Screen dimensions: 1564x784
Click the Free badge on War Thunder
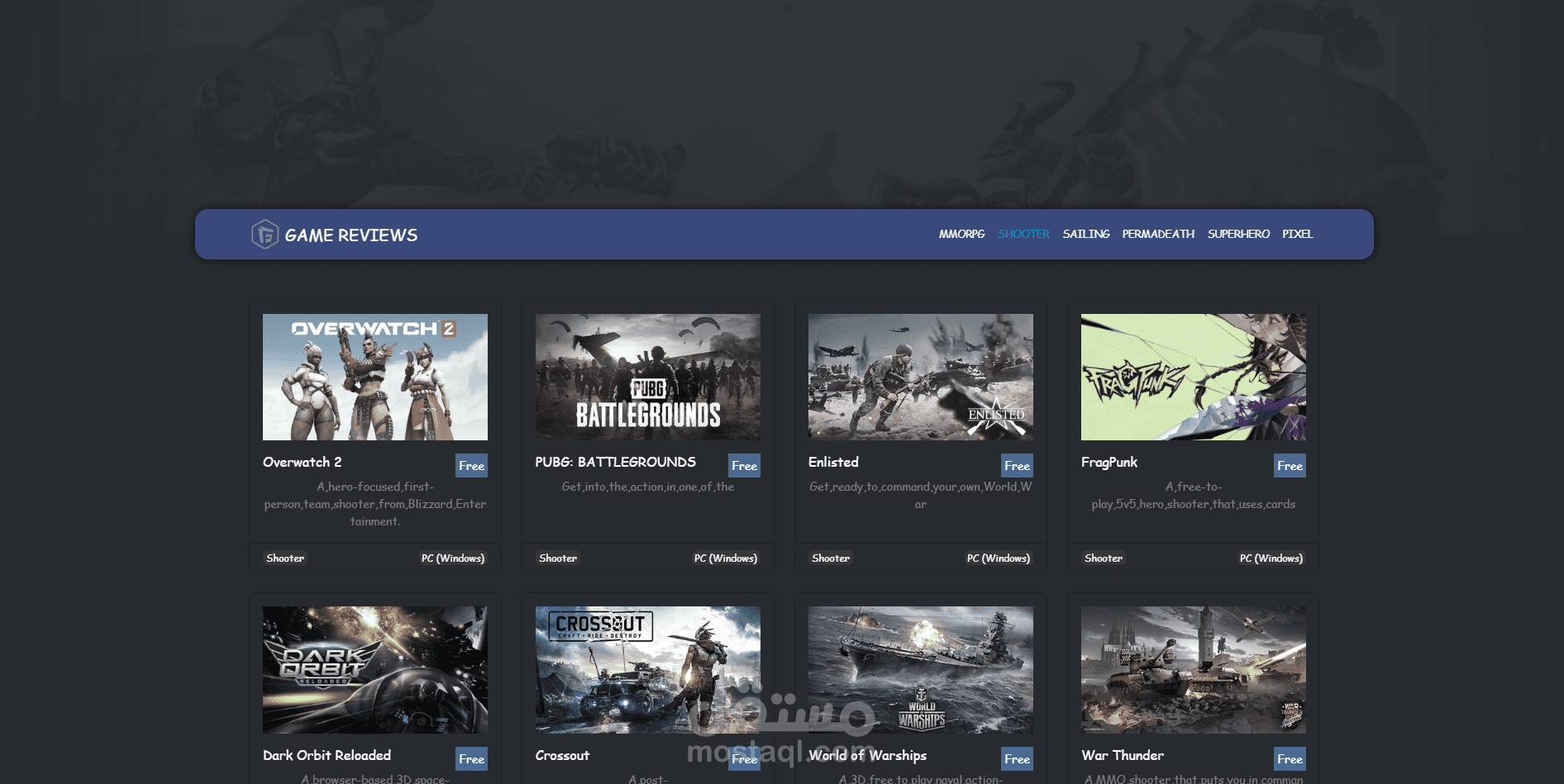click(x=1290, y=759)
